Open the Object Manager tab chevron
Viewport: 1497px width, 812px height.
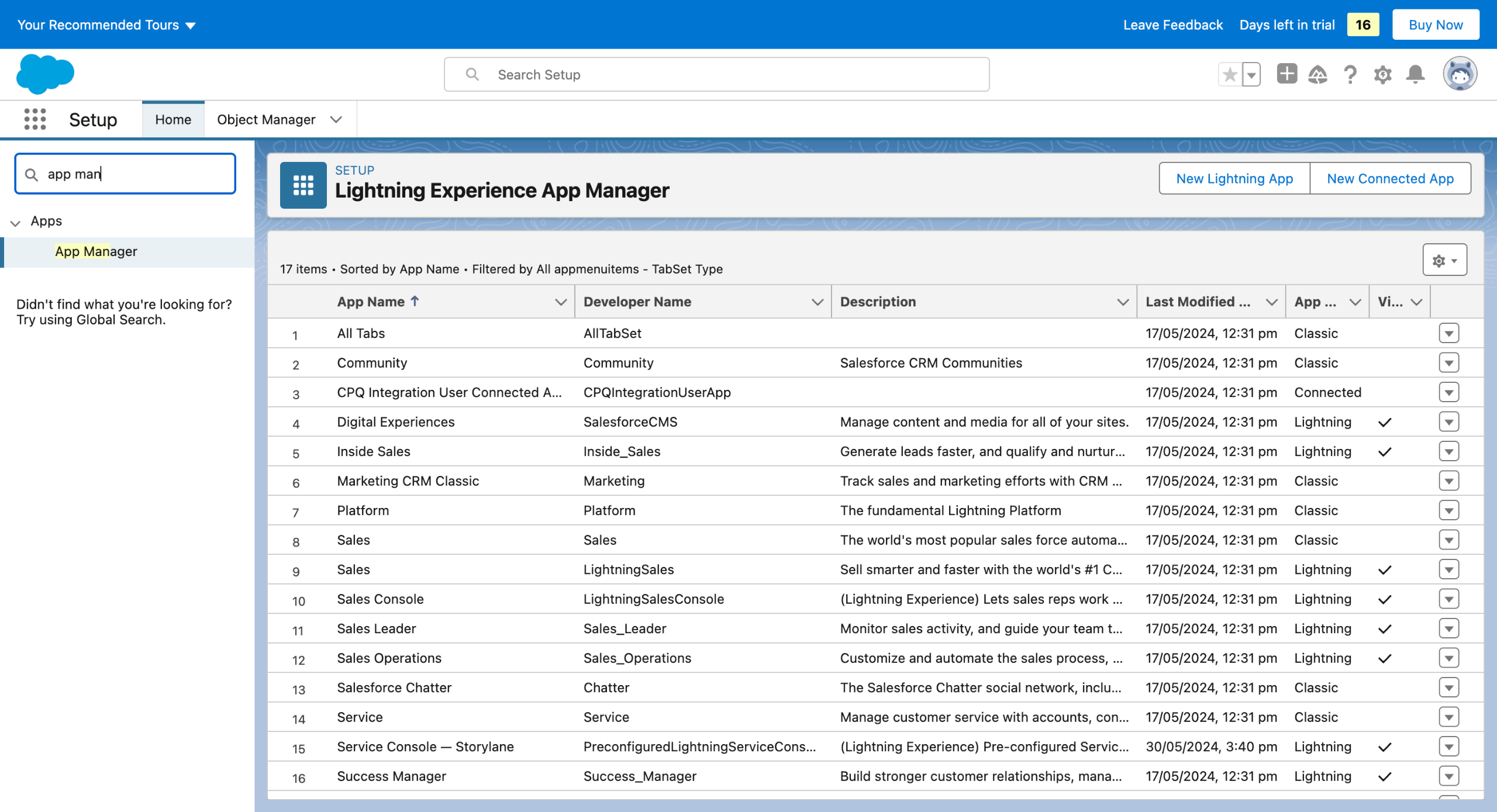pos(336,119)
